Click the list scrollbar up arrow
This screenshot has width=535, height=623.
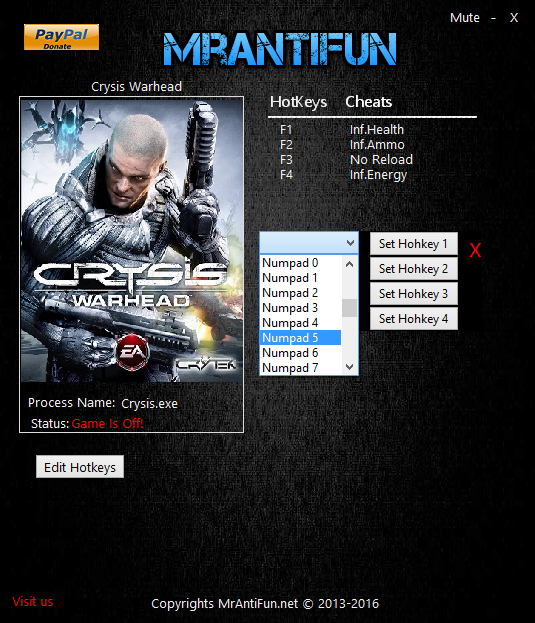click(x=350, y=264)
